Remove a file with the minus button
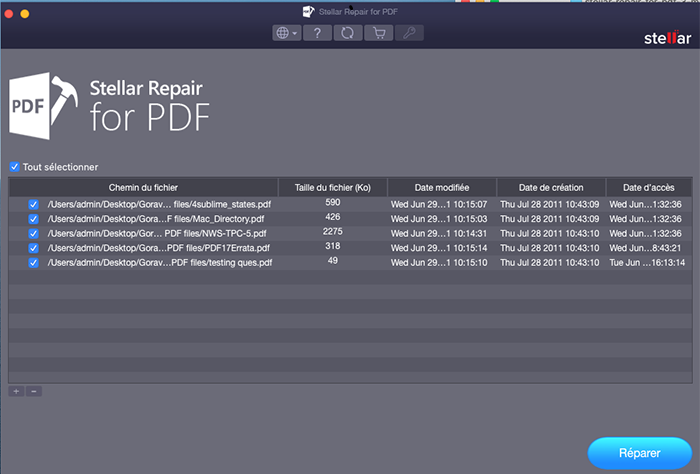 [x=33, y=390]
